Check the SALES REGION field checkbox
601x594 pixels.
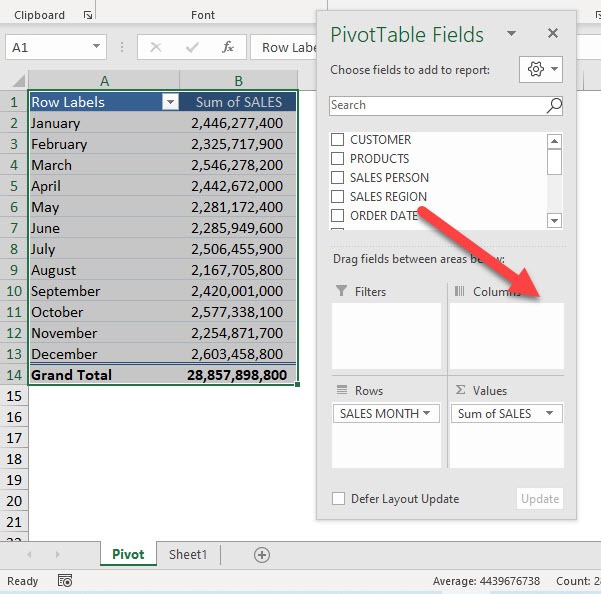(337, 196)
